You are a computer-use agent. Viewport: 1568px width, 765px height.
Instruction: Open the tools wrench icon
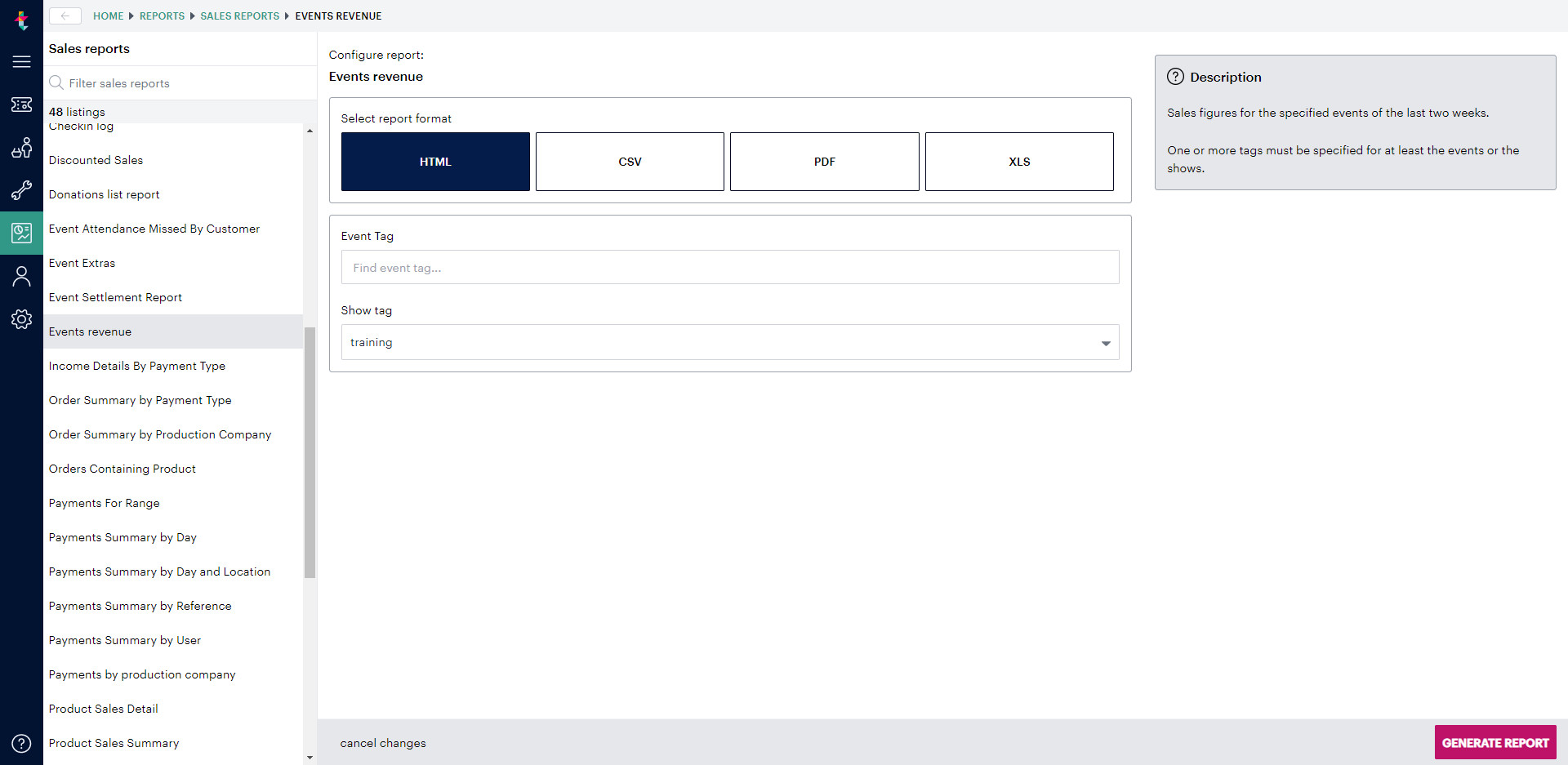[x=22, y=190]
